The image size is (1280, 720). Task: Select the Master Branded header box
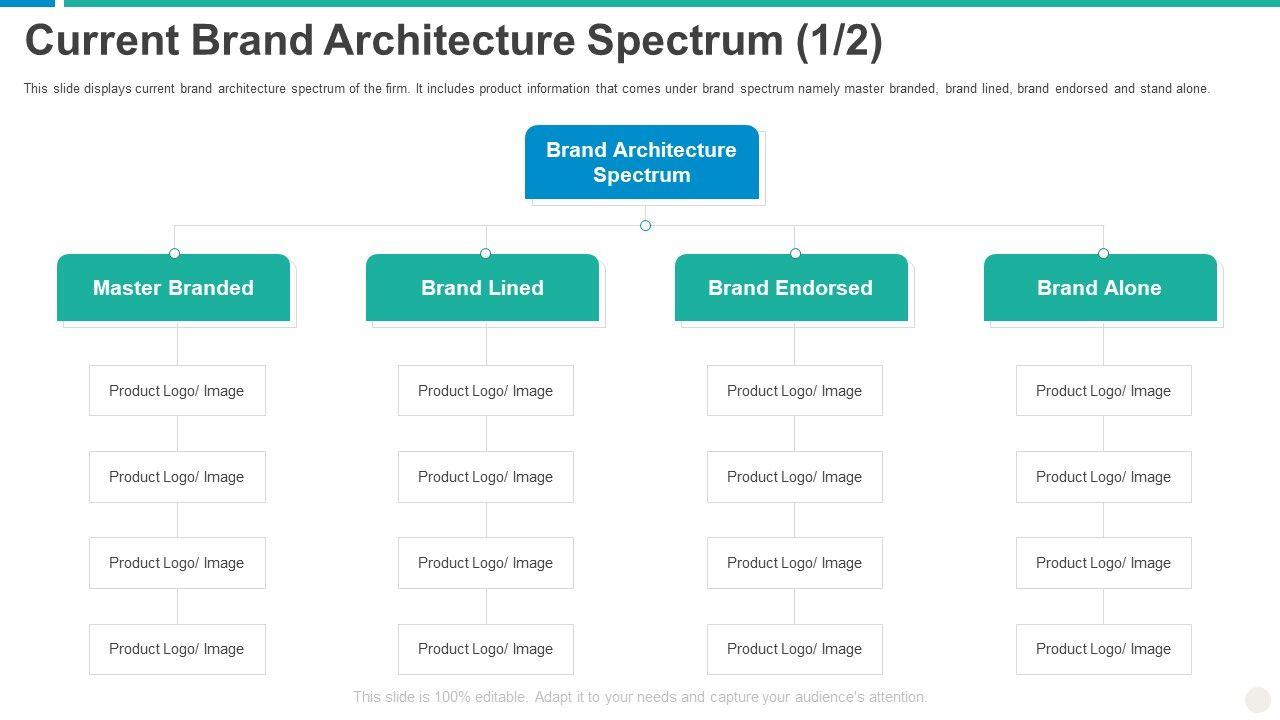click(173, 288)
